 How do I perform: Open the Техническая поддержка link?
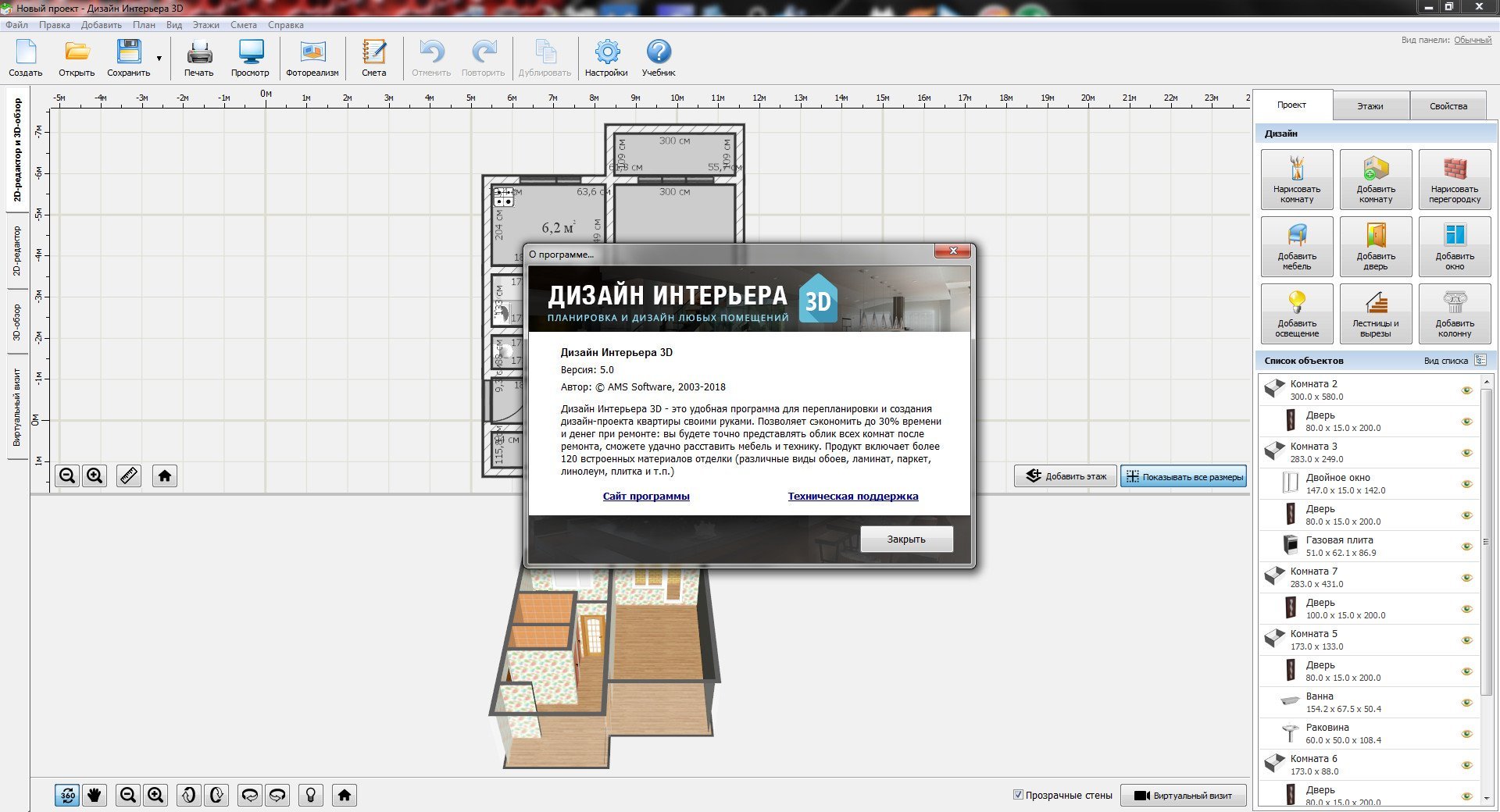click(853, 496)
